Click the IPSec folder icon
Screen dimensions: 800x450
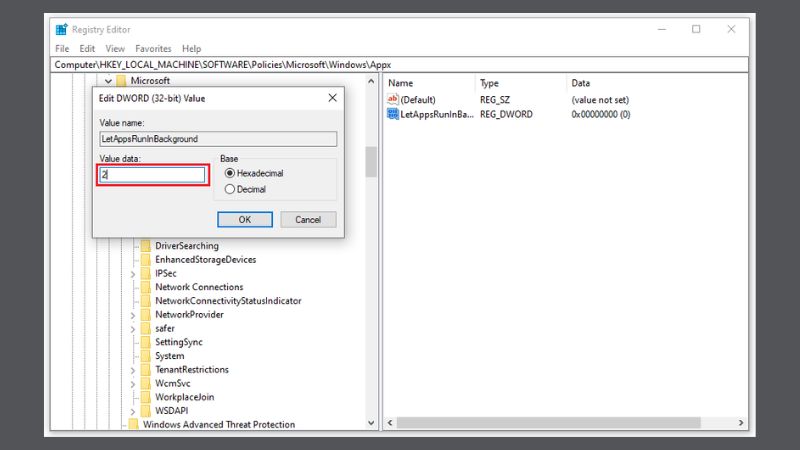[x=146, y=273]
